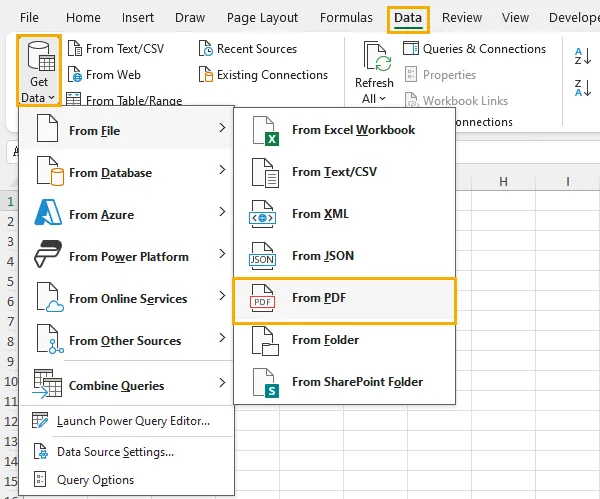Click the From Online Services cloud icon
This screenshot has height=499, width=600.
[50, 297]
